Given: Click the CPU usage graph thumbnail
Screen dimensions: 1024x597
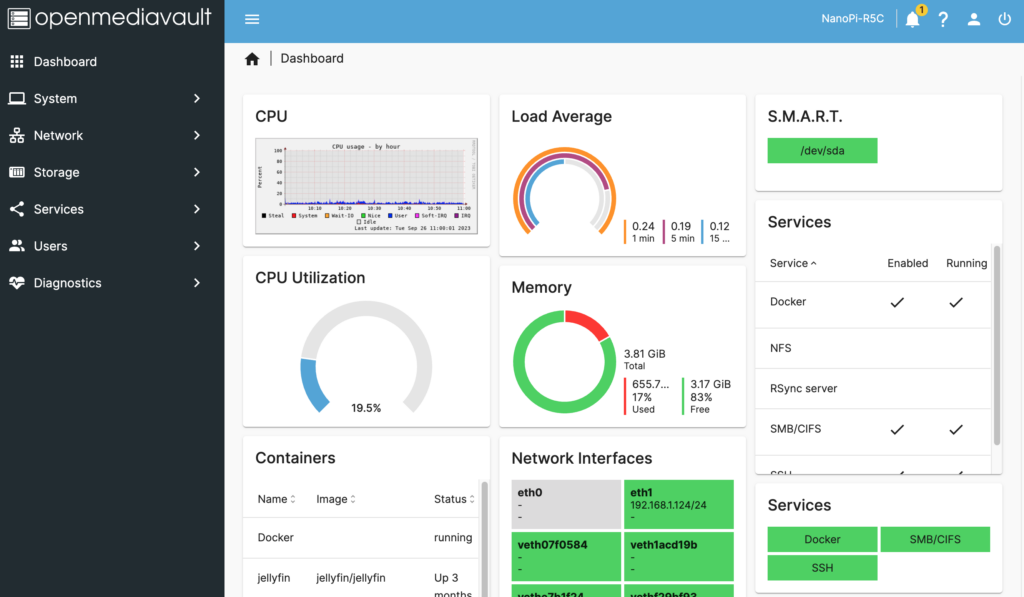Looking at the screenshot, I should click(x=366, y=186).
